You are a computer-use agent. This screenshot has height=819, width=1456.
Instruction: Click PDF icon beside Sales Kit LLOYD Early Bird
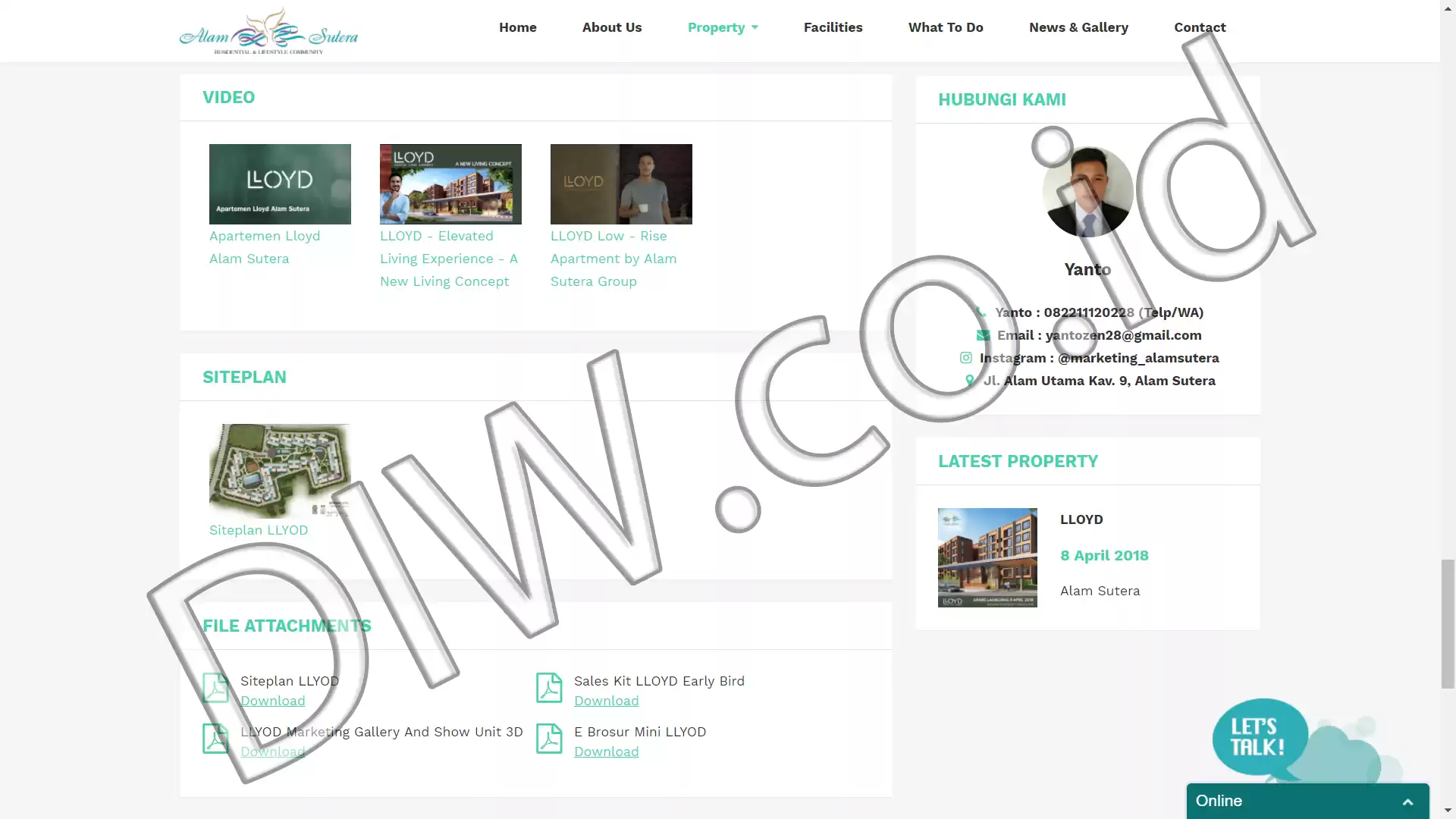[549, 688]
